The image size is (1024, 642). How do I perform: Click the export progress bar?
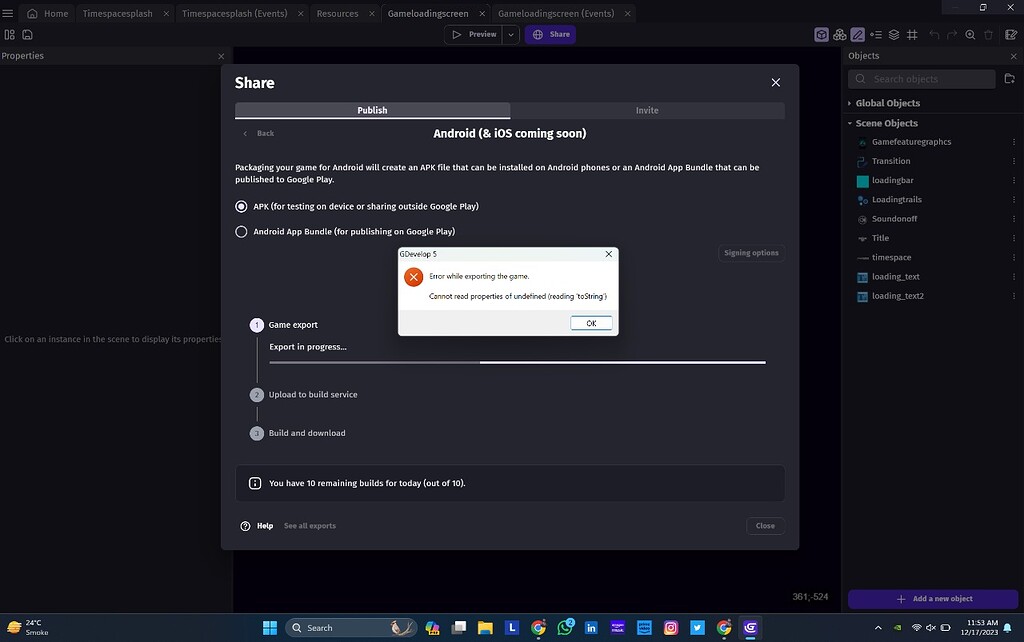(x=516, y=363)
